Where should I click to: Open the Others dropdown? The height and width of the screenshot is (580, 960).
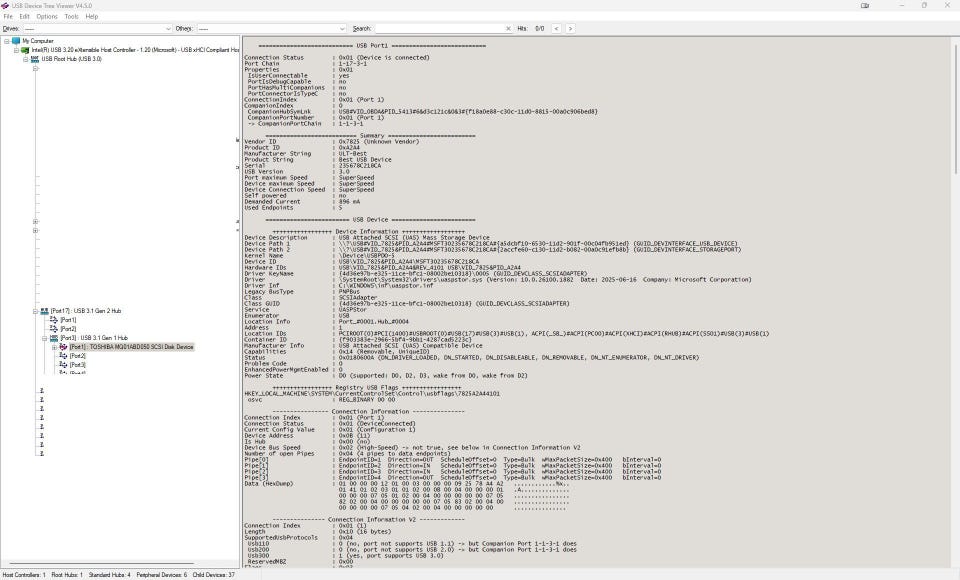pyautogui.click(x=342, y=29)
